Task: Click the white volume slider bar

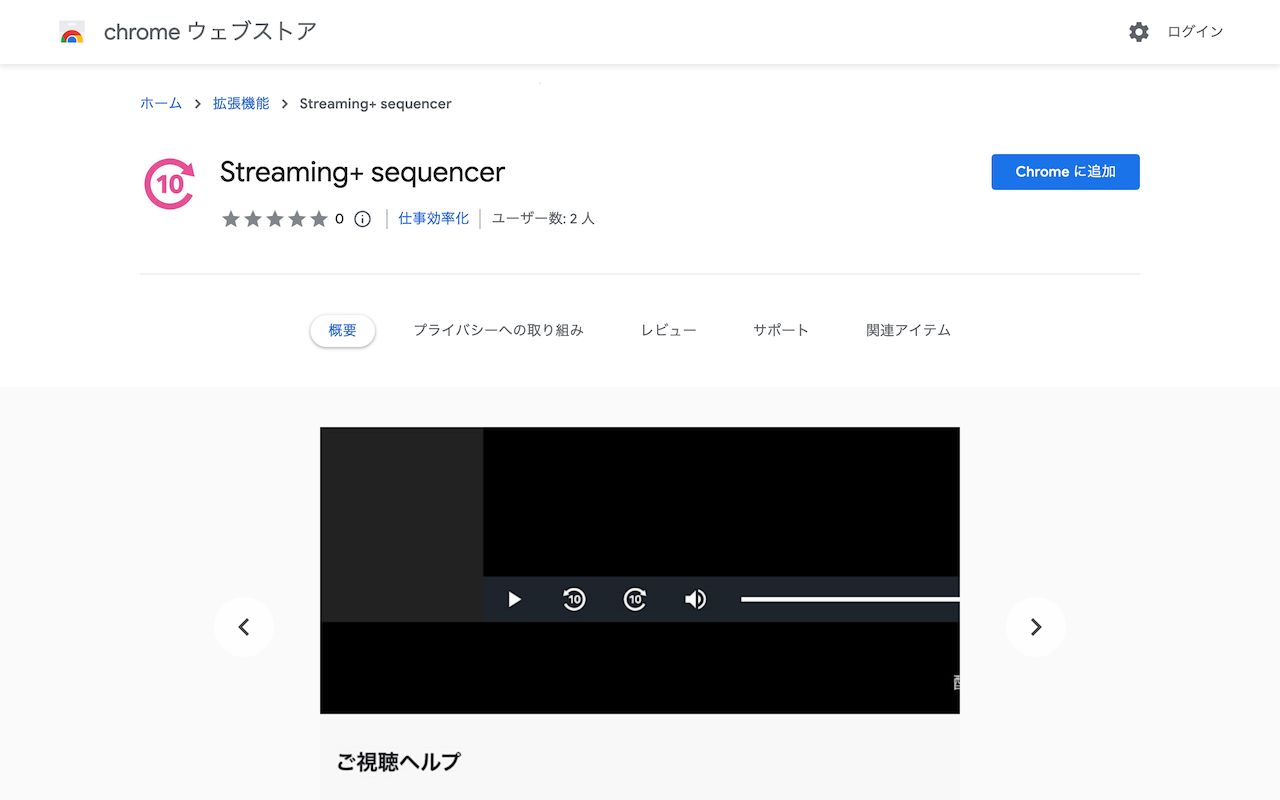Action: point(850,599)
